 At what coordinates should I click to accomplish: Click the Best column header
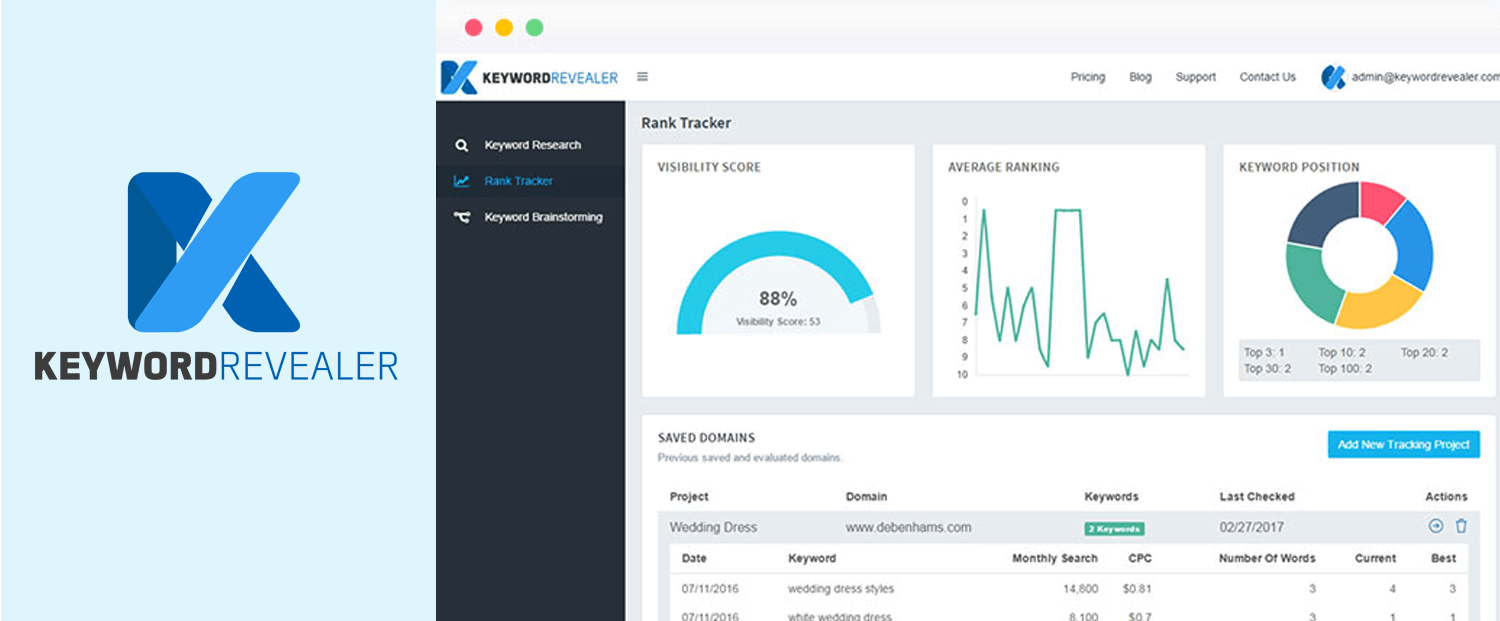1443,558
